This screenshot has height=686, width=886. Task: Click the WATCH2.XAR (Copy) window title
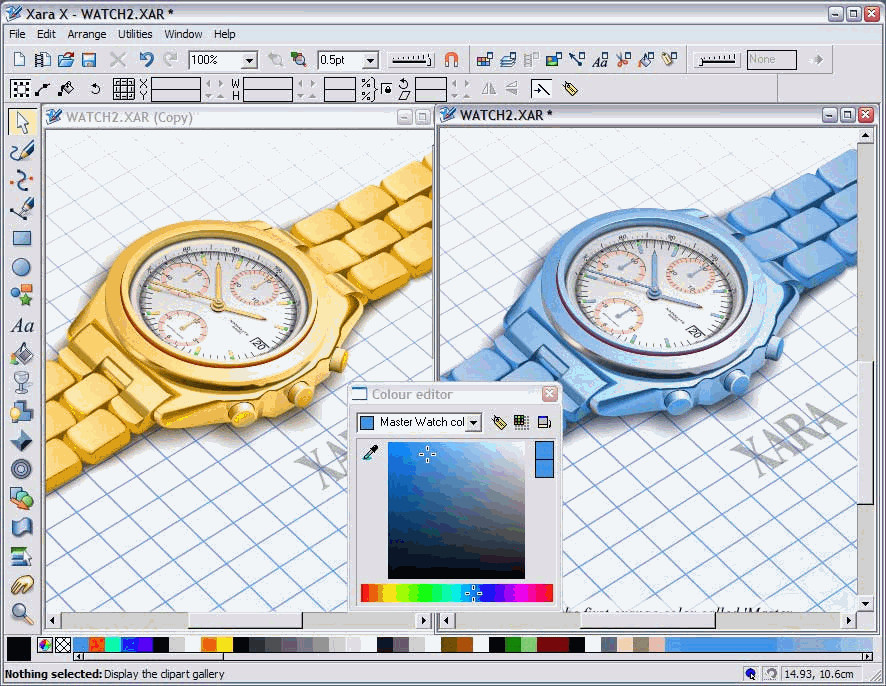[x=129, y=117]
